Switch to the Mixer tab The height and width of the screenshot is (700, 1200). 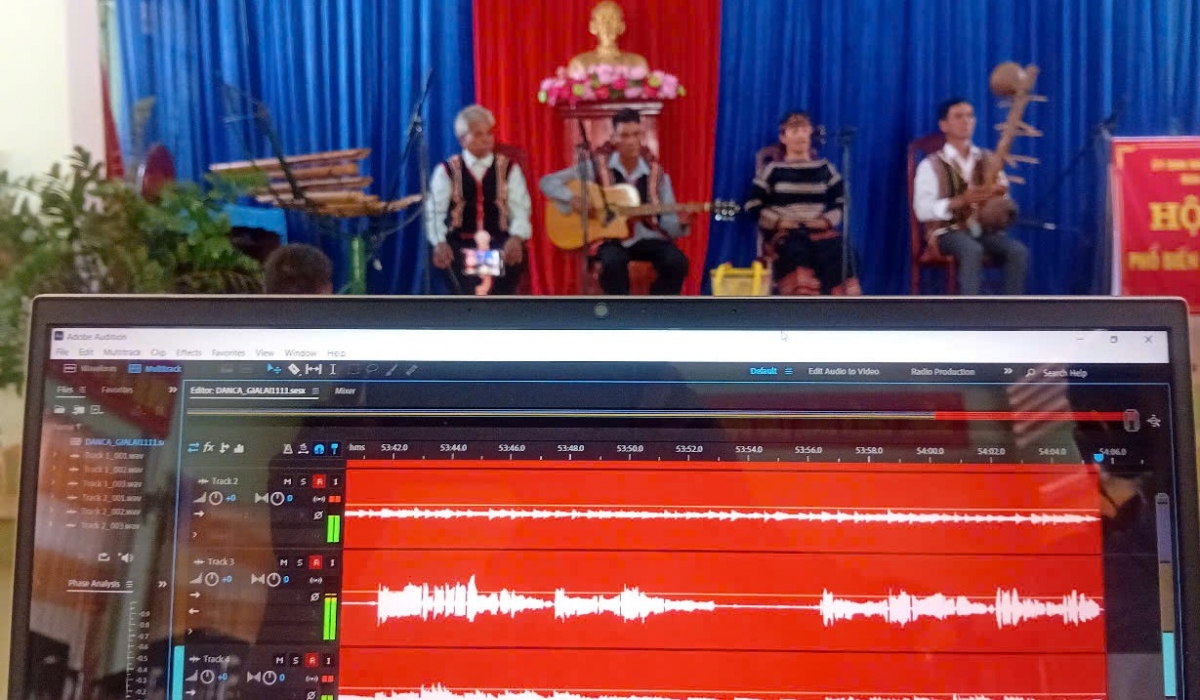coord(345,391)
